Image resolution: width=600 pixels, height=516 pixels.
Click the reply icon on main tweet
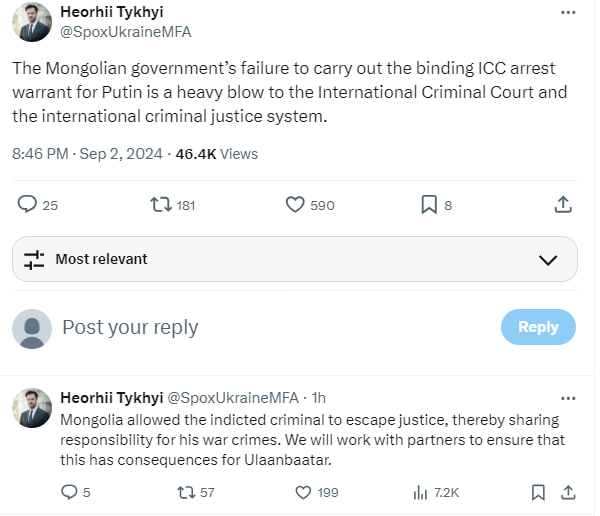tap(28, 204)
